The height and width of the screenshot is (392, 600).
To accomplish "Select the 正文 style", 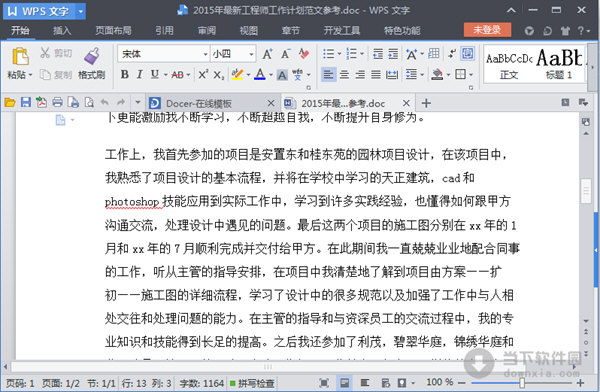I will pyautogui.click(x=509, y=65).
